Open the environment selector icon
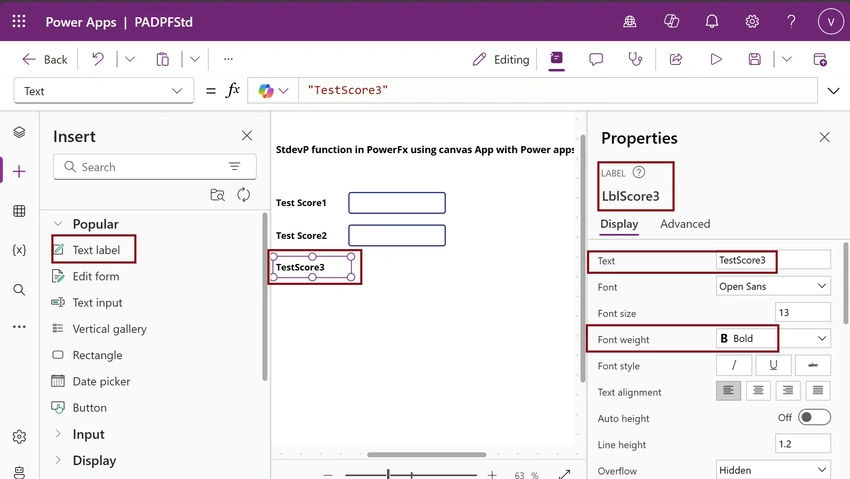This screenshot has width=850, height=479. point(629,21)
